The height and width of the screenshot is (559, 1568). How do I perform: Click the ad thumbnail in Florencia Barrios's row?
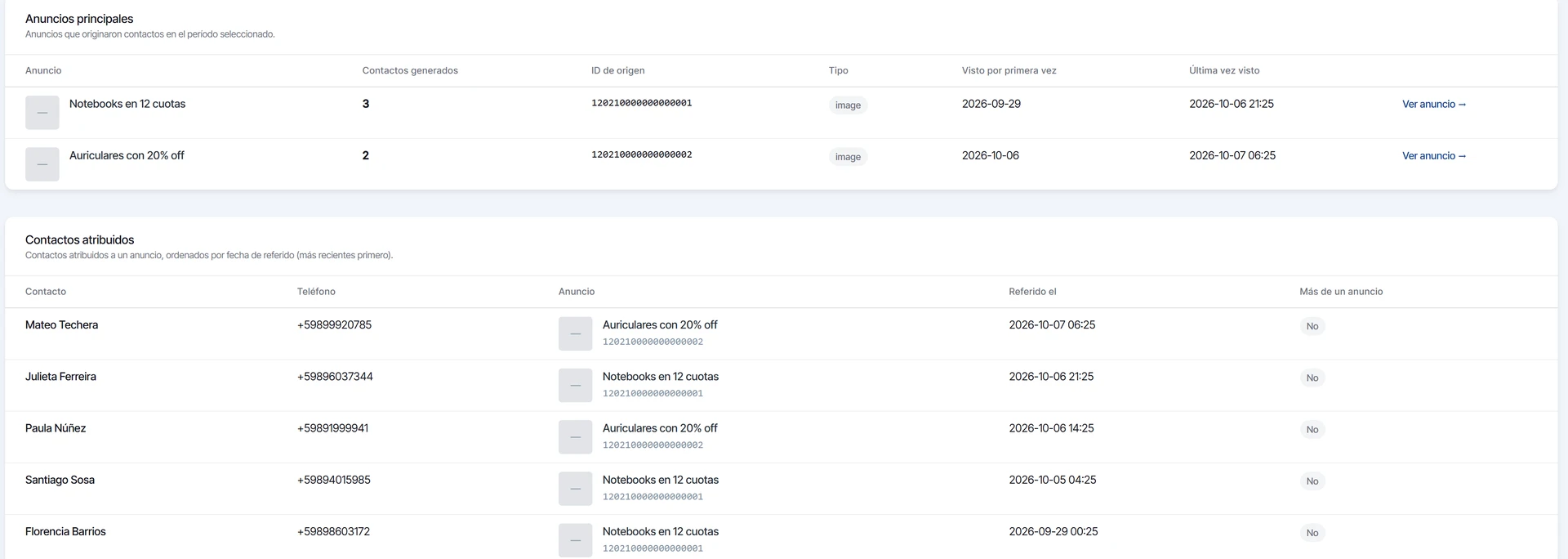(576, 539)
